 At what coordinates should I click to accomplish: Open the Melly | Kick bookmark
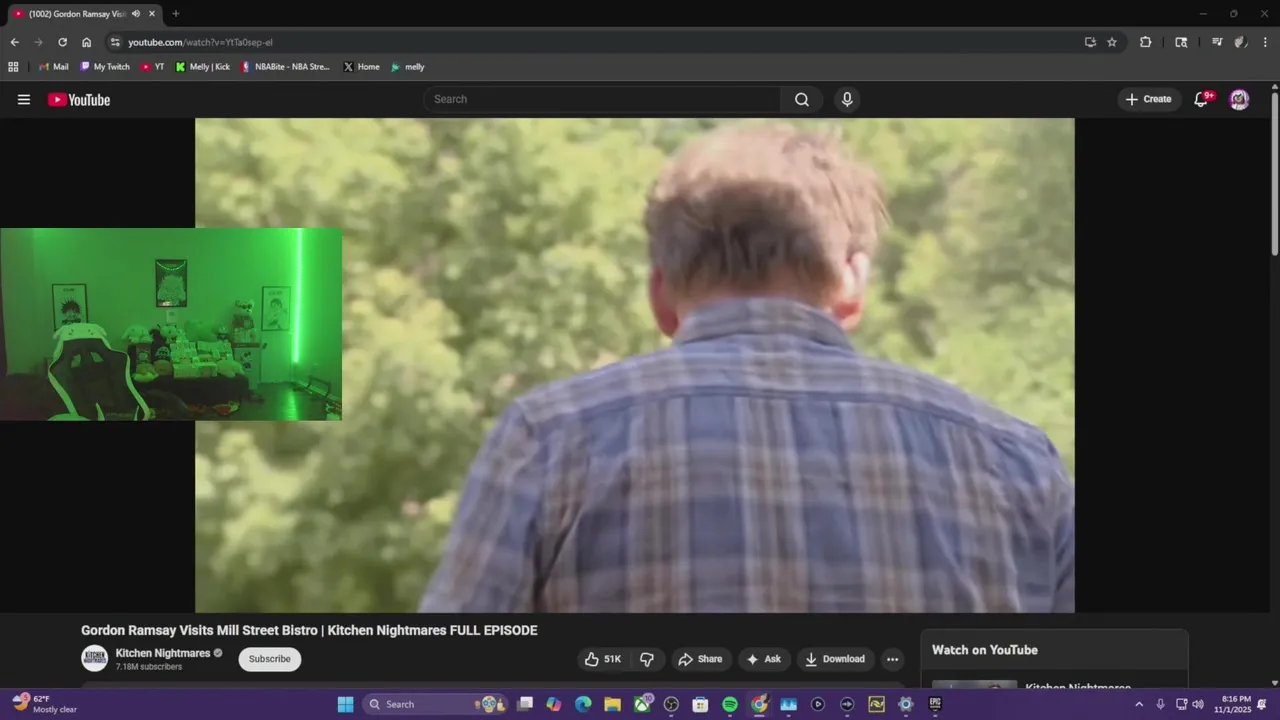(x=203, y=67)
